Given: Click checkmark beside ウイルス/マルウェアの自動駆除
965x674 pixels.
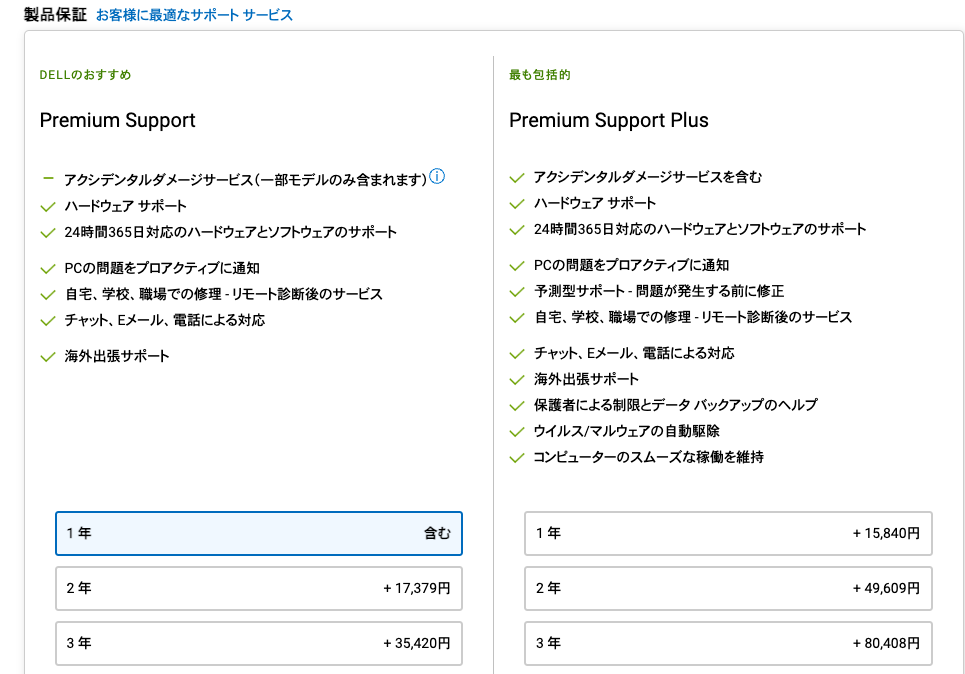Looking at the screenshot, I should coord(517,432).
